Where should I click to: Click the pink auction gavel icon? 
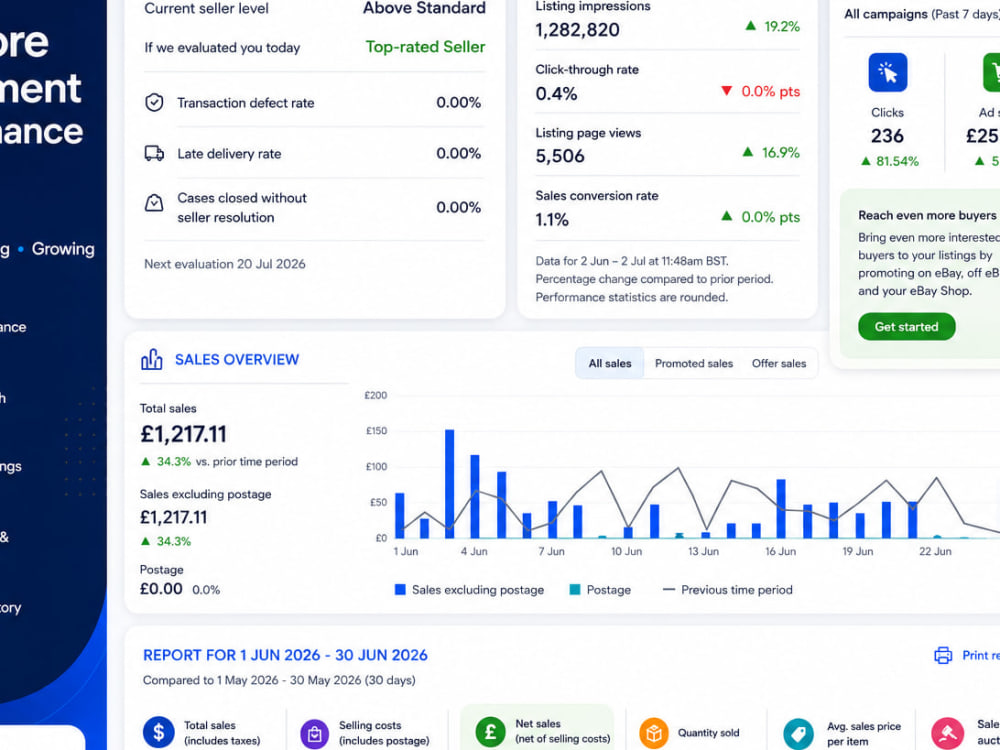click(x=947, y=733)
